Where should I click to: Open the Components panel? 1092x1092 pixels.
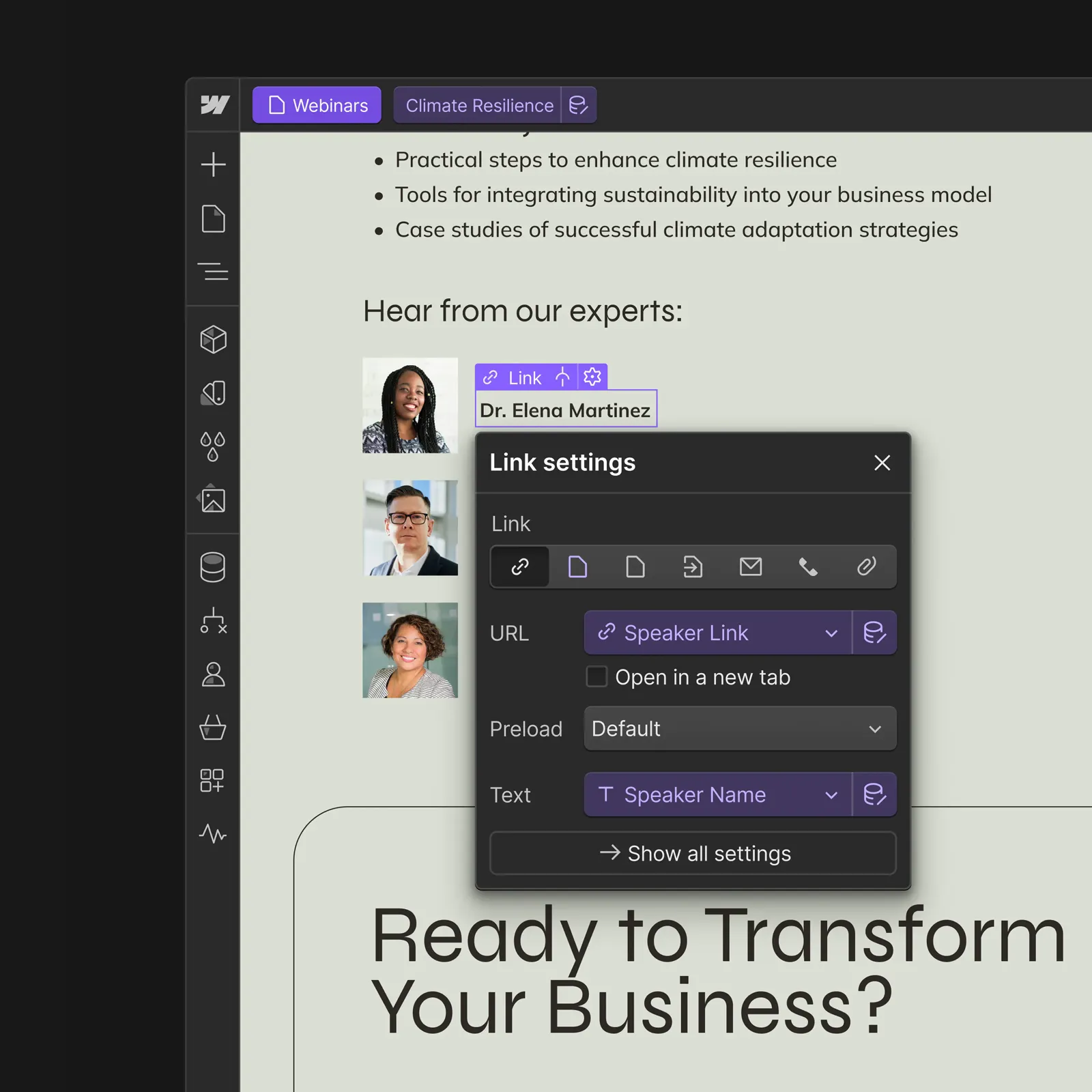[x=214, y=339]
